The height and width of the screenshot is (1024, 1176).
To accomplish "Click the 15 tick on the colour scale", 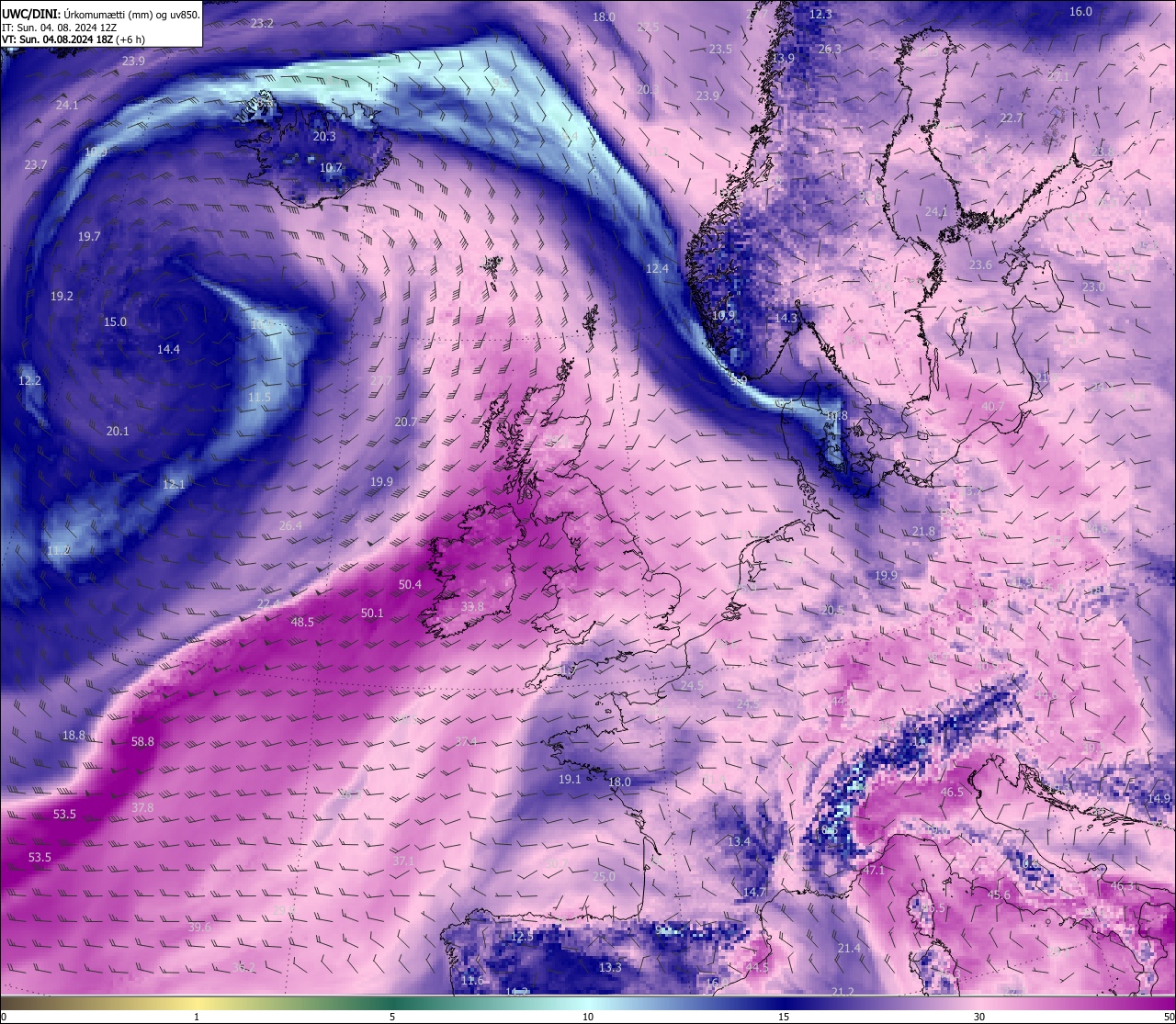I will [x=784, y=1017].
